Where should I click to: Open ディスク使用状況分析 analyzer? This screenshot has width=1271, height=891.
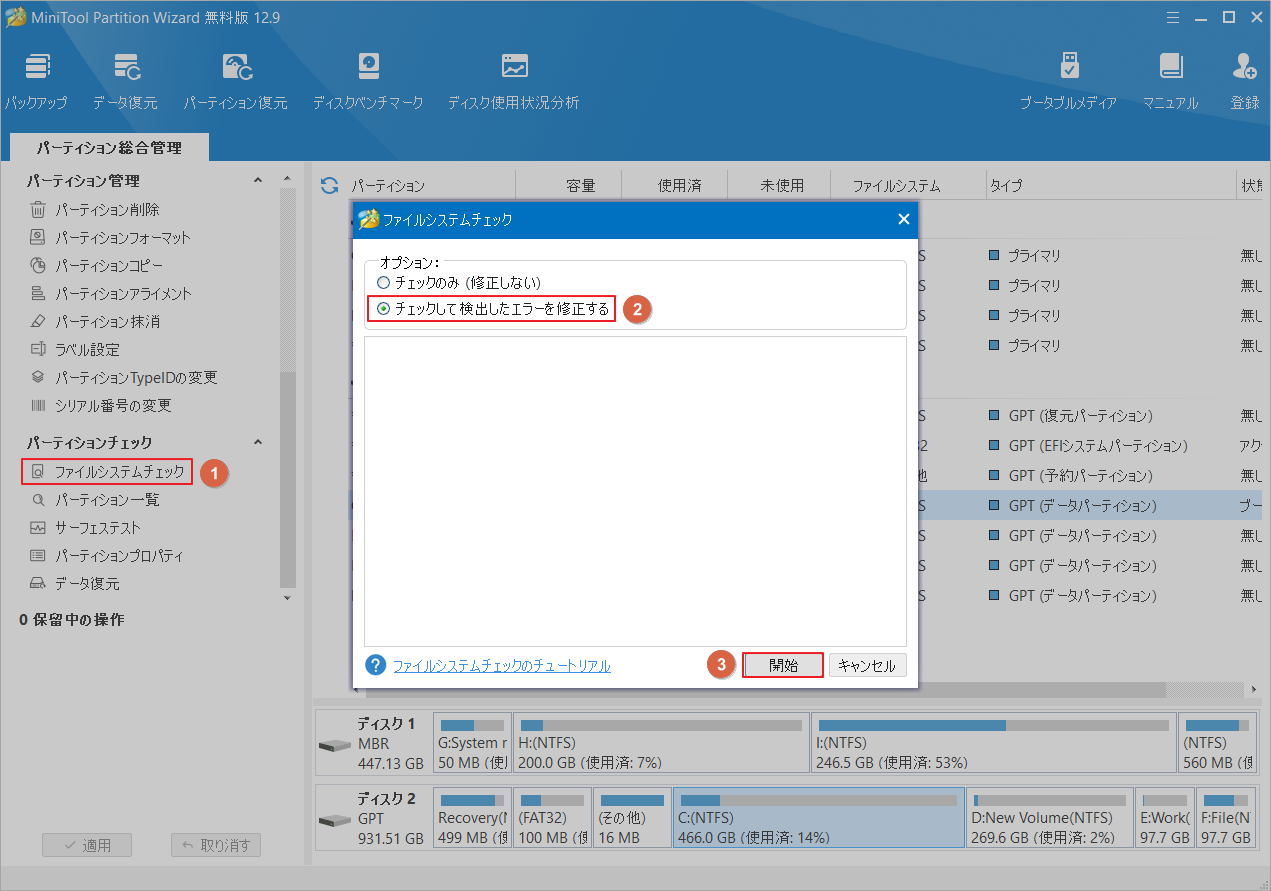[x=513, y=81]
